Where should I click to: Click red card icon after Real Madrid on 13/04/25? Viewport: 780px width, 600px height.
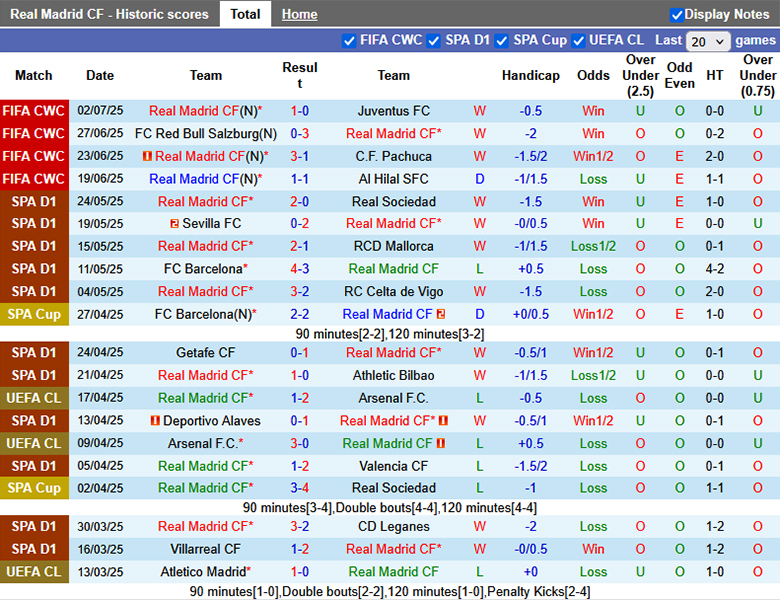443,421
